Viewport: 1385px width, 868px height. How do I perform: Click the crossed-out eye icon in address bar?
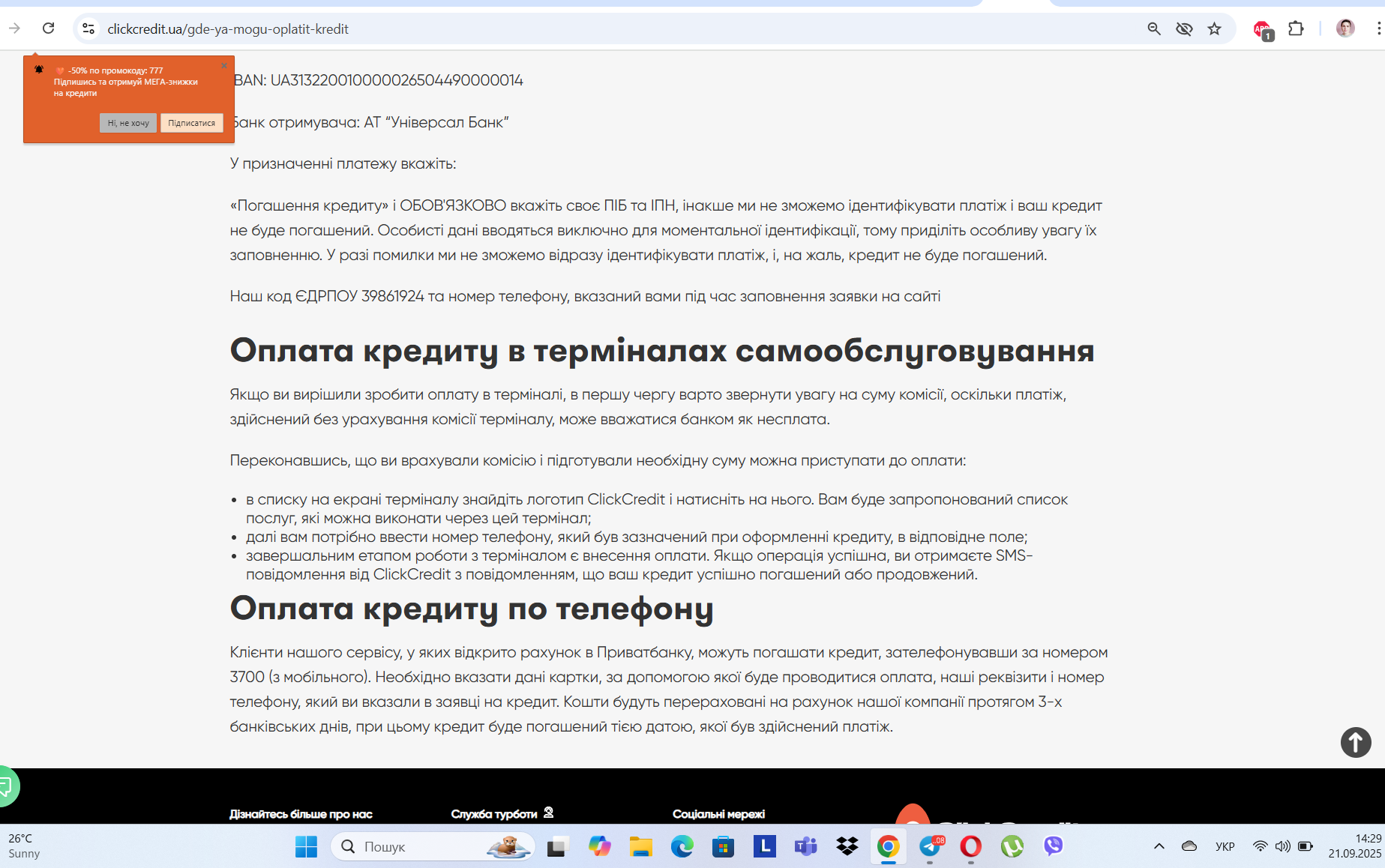pos(1184,28)
